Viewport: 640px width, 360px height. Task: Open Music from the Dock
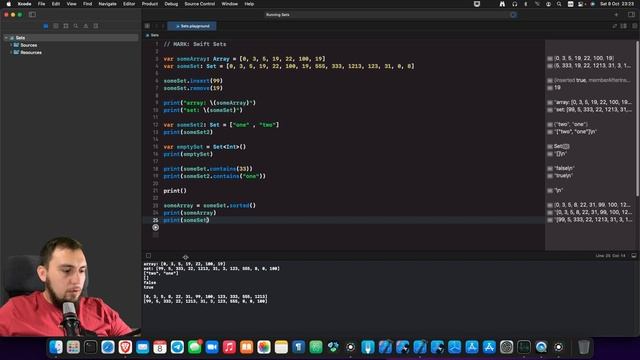(x=229, y=347)
